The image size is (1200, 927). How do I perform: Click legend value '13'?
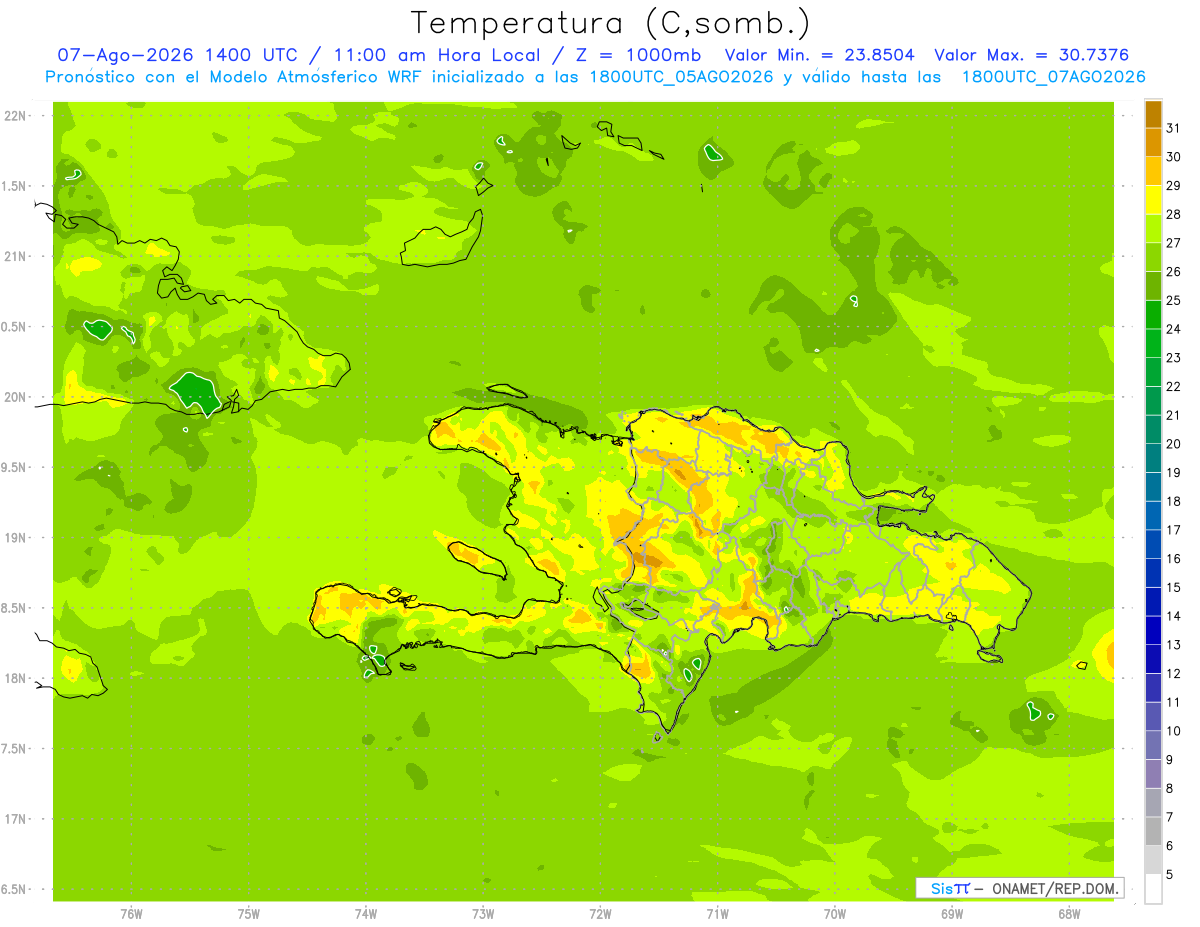tap(1174, 645)
